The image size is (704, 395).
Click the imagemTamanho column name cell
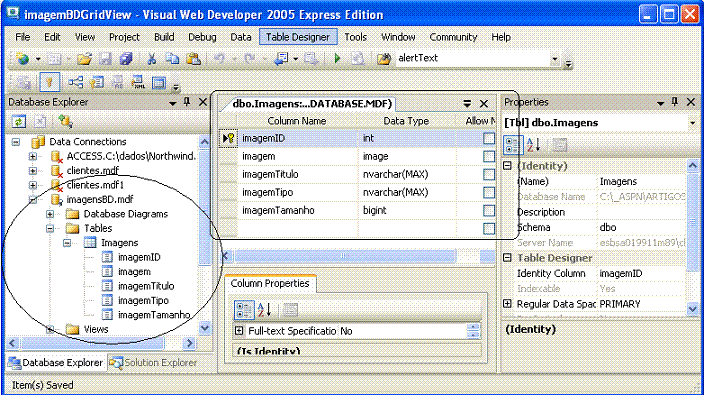pyautogui.click(x=297, y=211)
